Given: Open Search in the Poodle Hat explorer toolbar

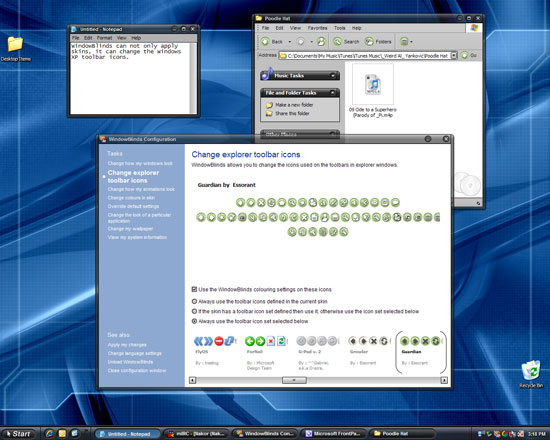Looking at the screenshot, I should pos(346,41).
